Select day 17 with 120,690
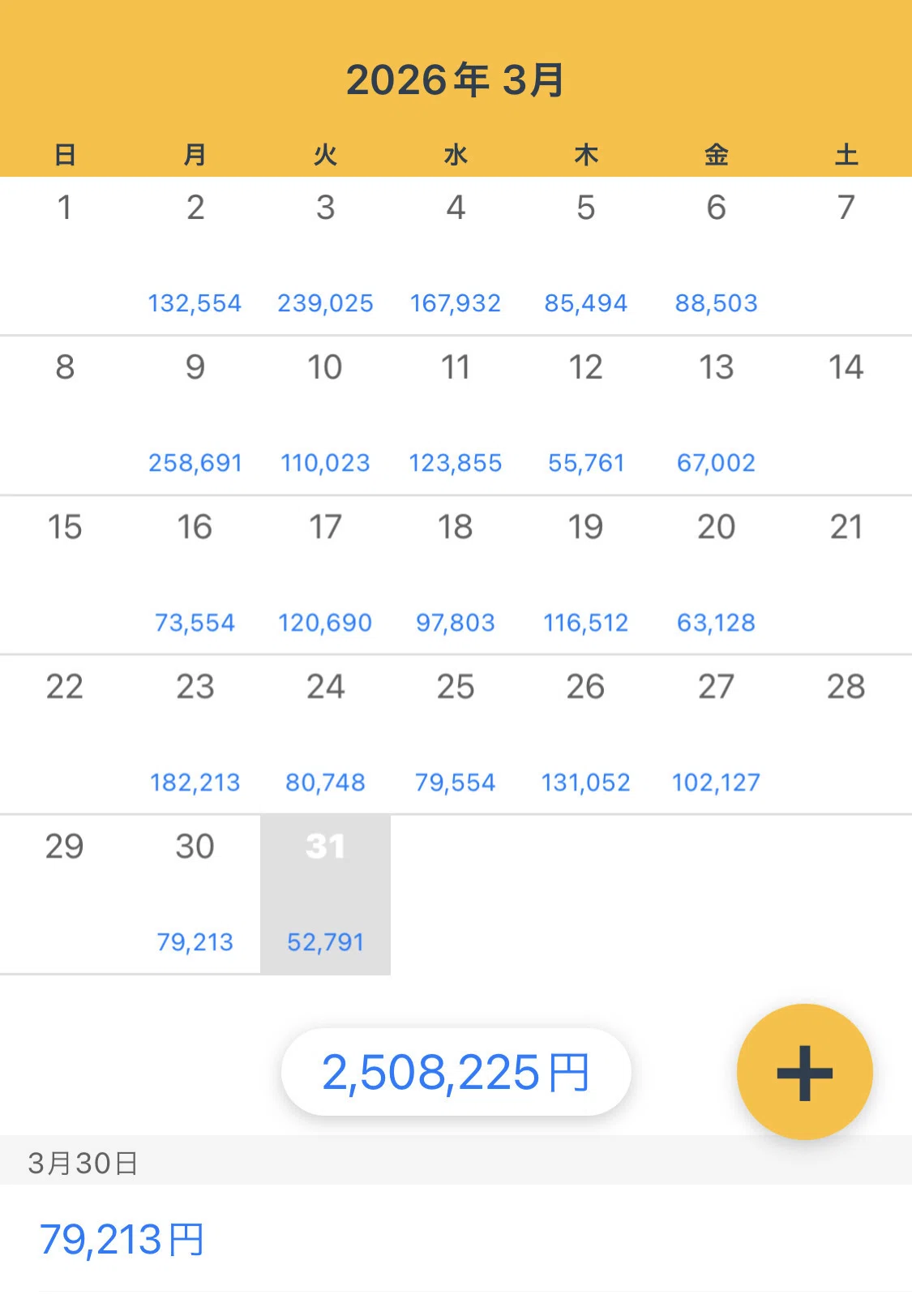912x1316 pixels. [x=325, y=575]
